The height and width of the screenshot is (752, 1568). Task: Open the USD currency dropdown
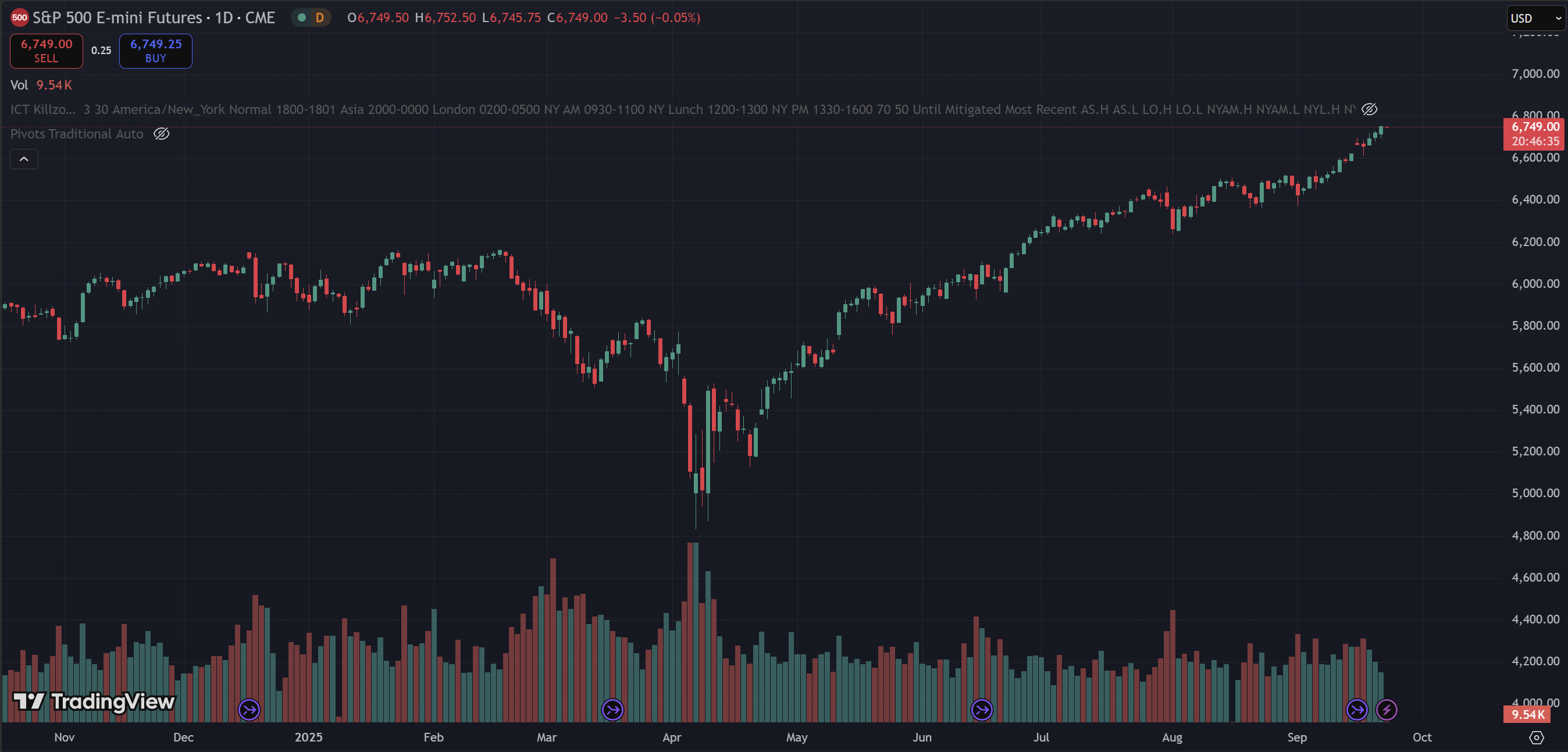(x=1534, y=18)
